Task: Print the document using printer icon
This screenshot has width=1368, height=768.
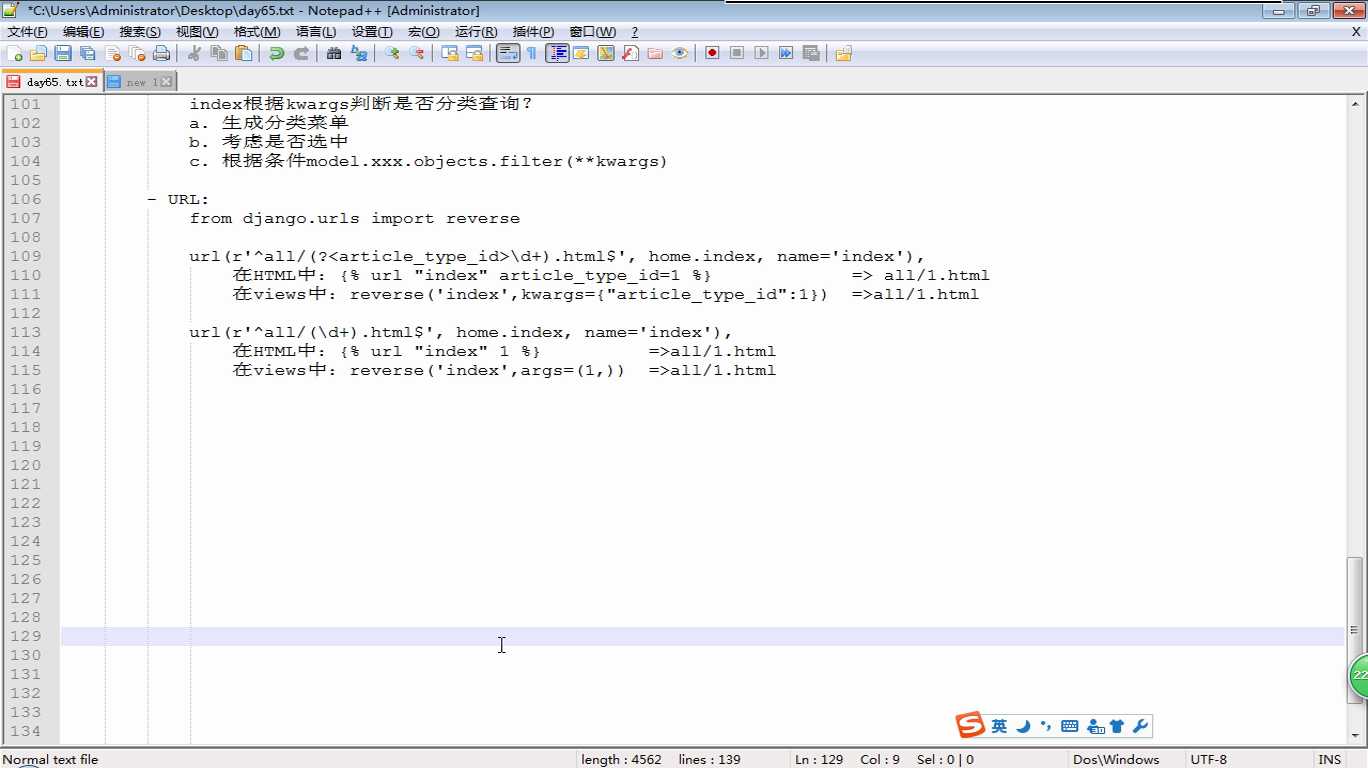Action: [x=161, y=53]
